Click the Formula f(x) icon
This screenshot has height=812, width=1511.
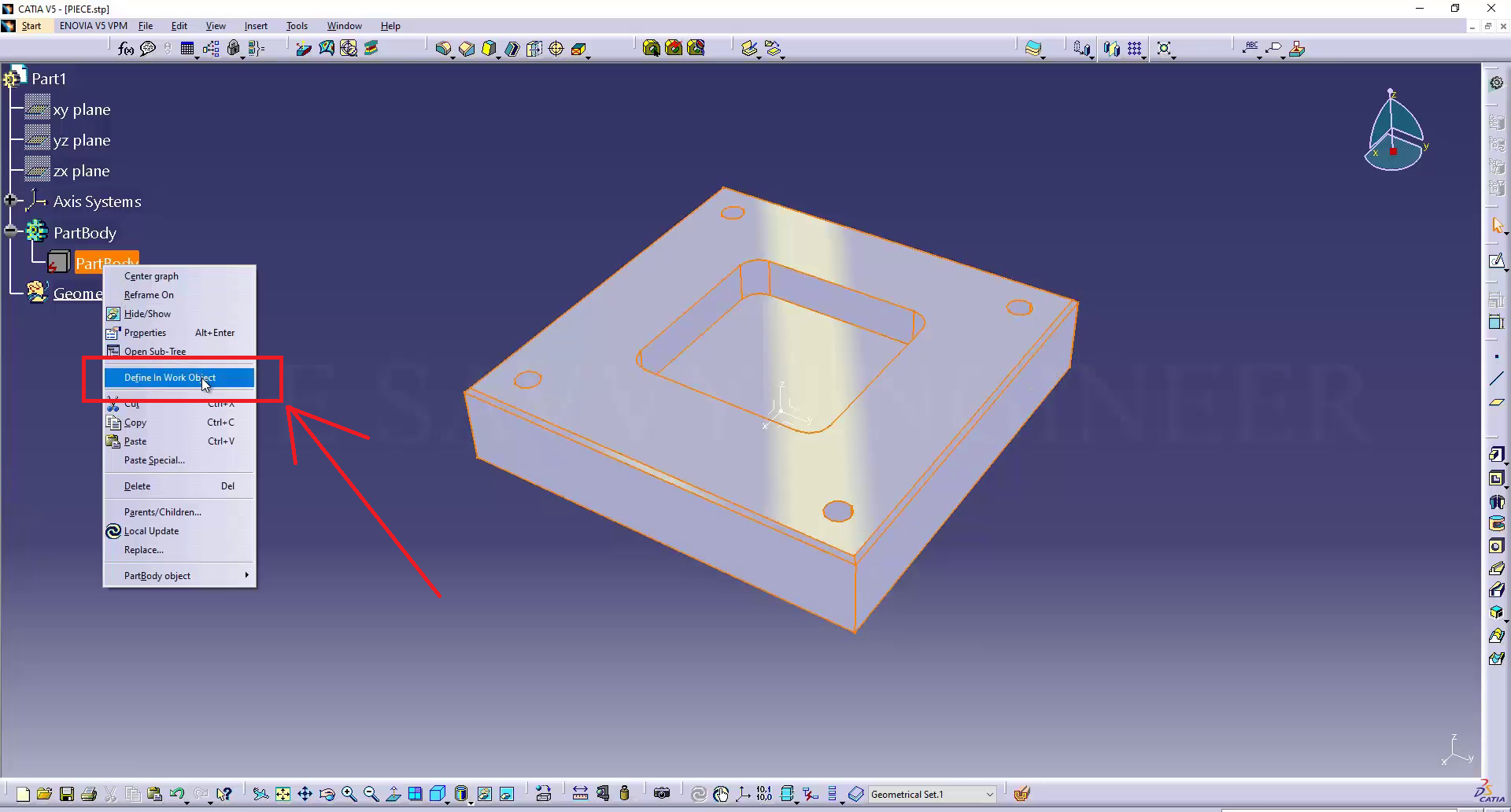[x=126, y=49]
